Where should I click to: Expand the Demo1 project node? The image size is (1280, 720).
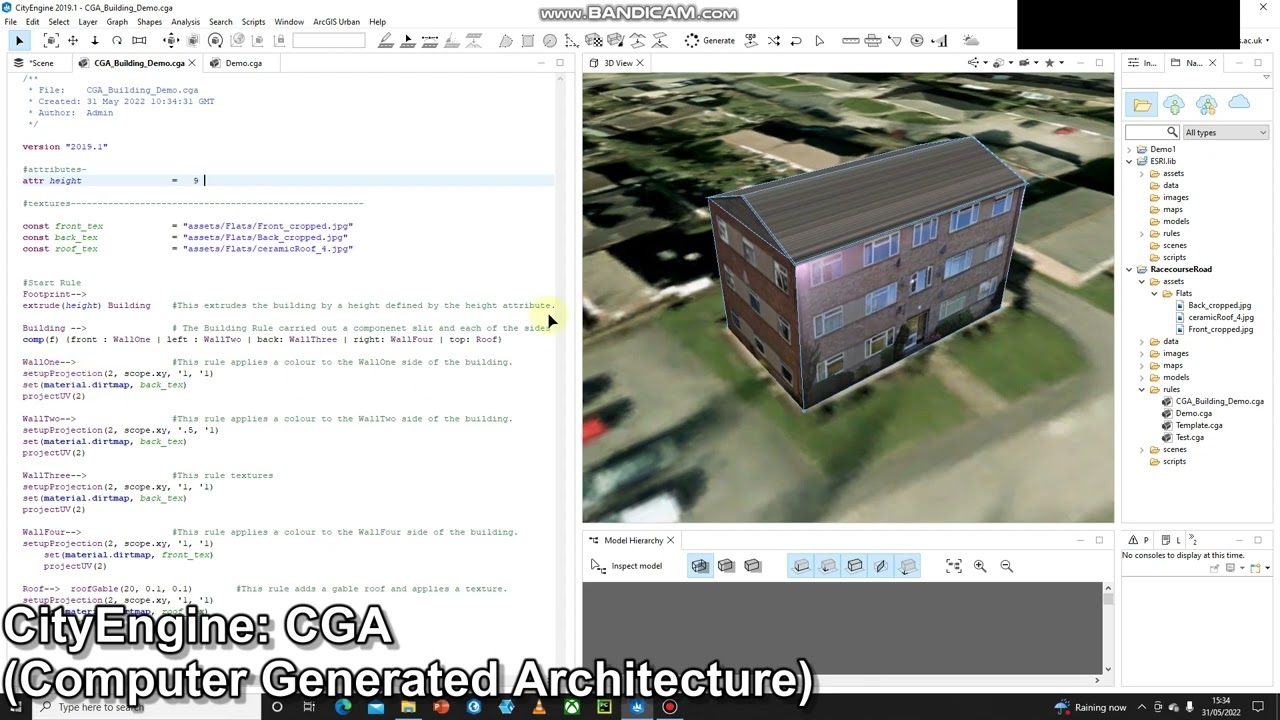tap(1130, 149)
